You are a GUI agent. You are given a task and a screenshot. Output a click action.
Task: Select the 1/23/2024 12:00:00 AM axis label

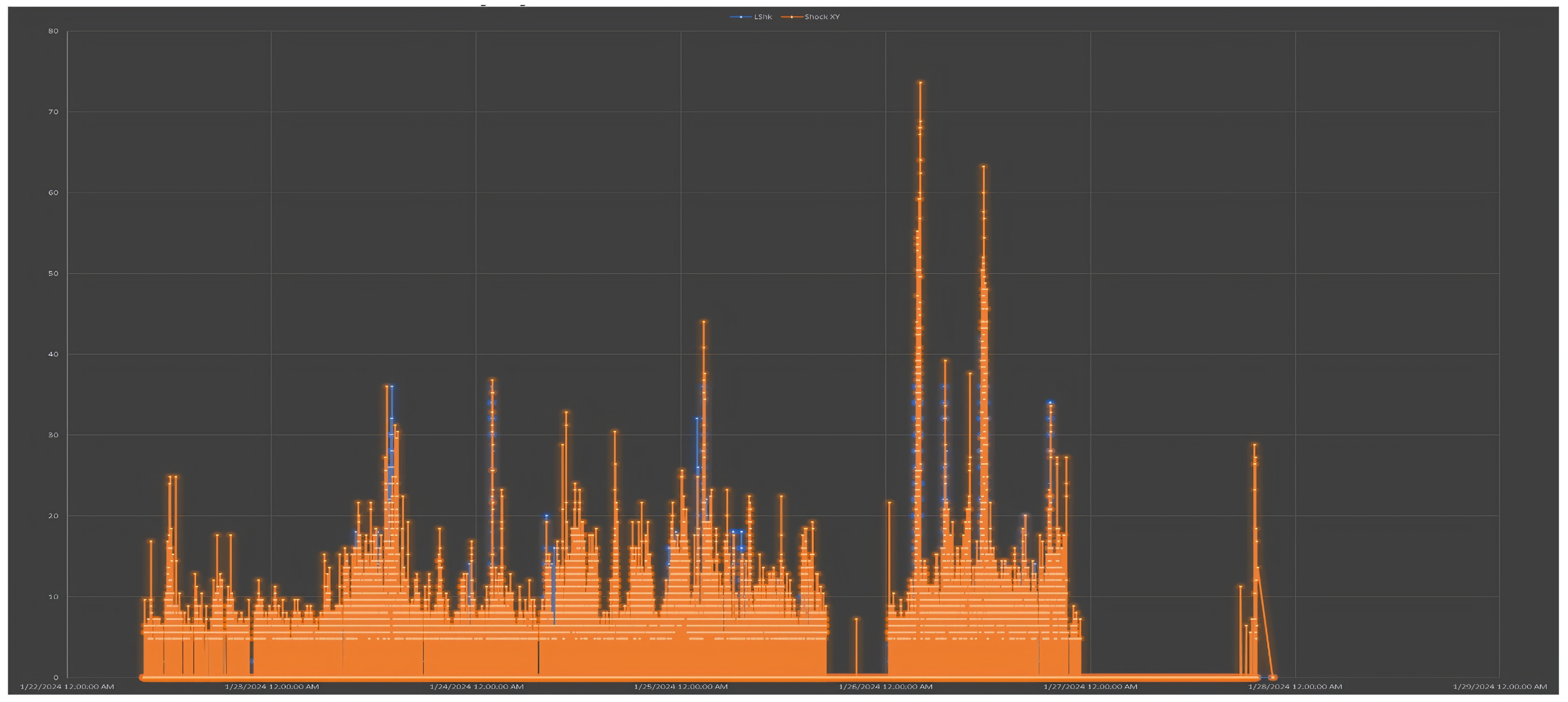coord(272,687)
